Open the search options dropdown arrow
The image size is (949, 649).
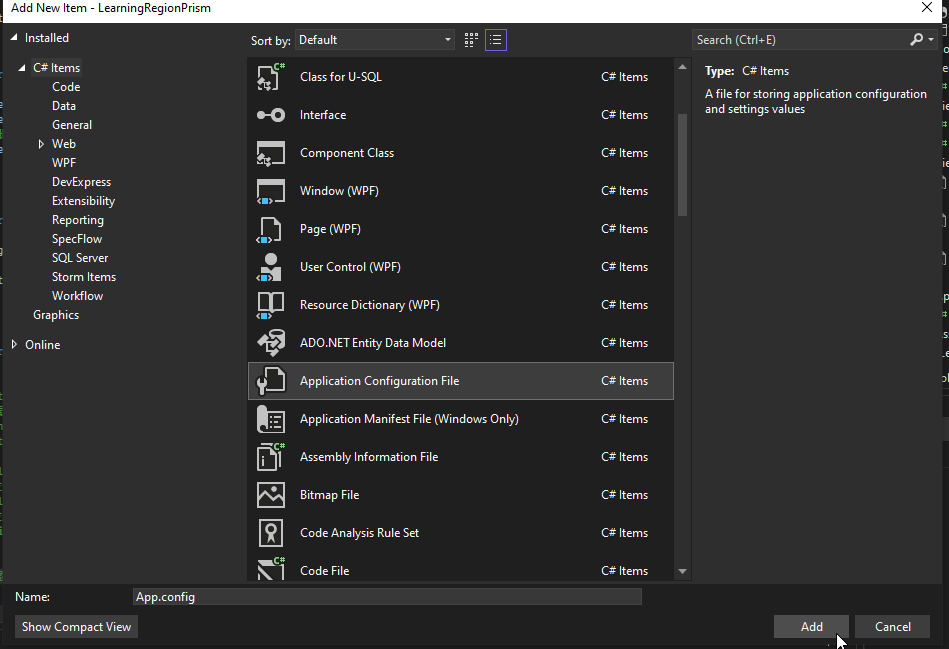click(931, 40)
